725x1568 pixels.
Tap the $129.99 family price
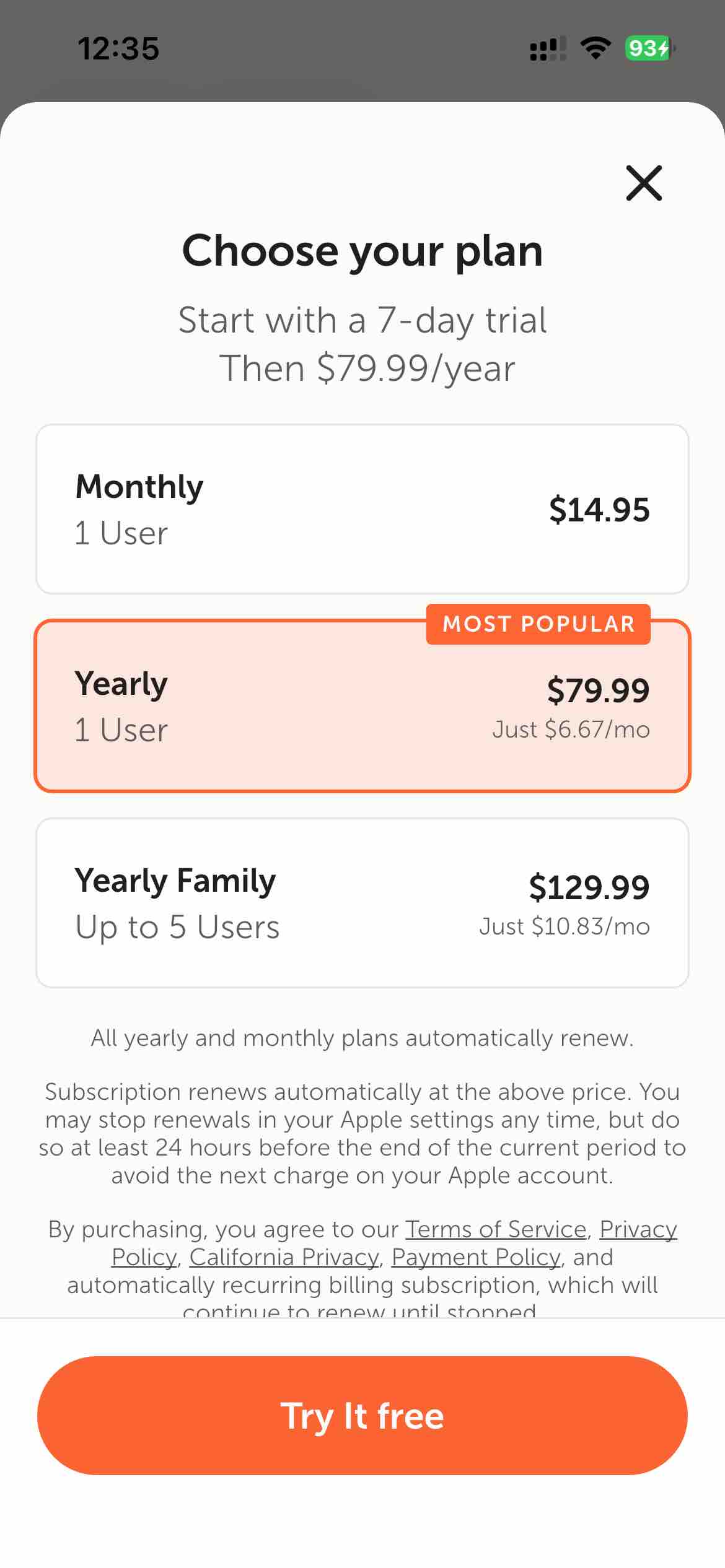tap(589, 887)
